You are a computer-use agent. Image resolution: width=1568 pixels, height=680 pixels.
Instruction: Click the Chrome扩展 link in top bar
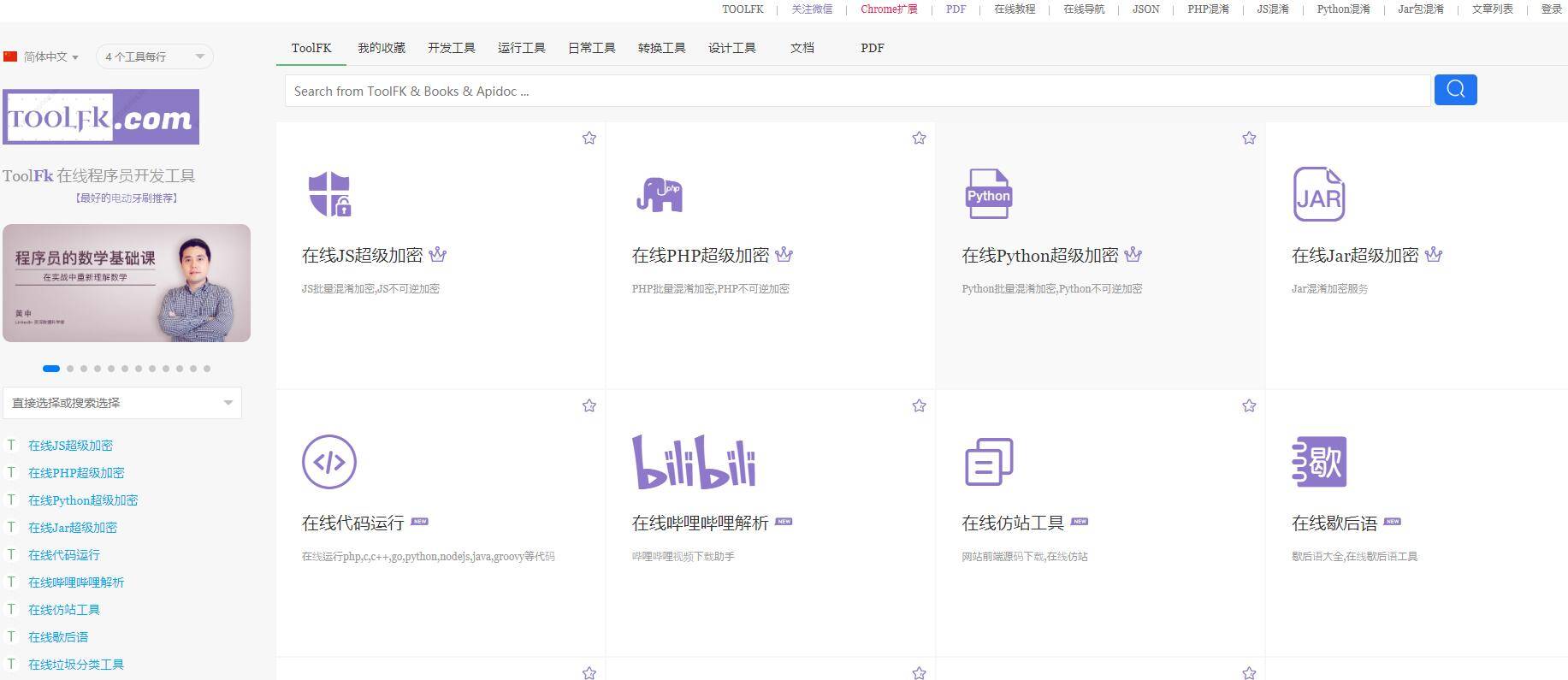(889, 9)
